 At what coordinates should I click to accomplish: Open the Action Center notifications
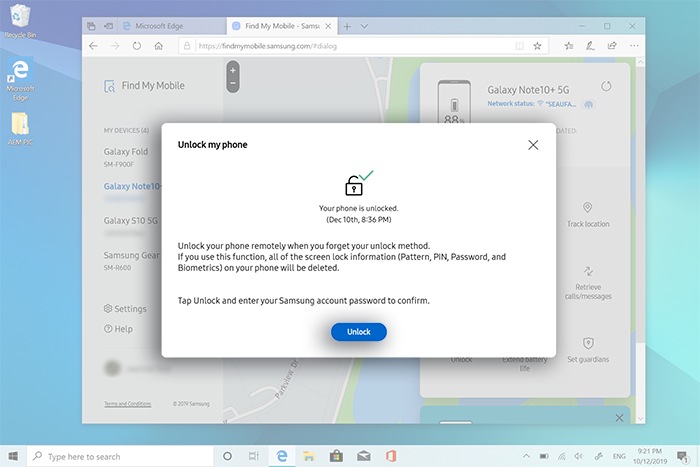(682, 456)
